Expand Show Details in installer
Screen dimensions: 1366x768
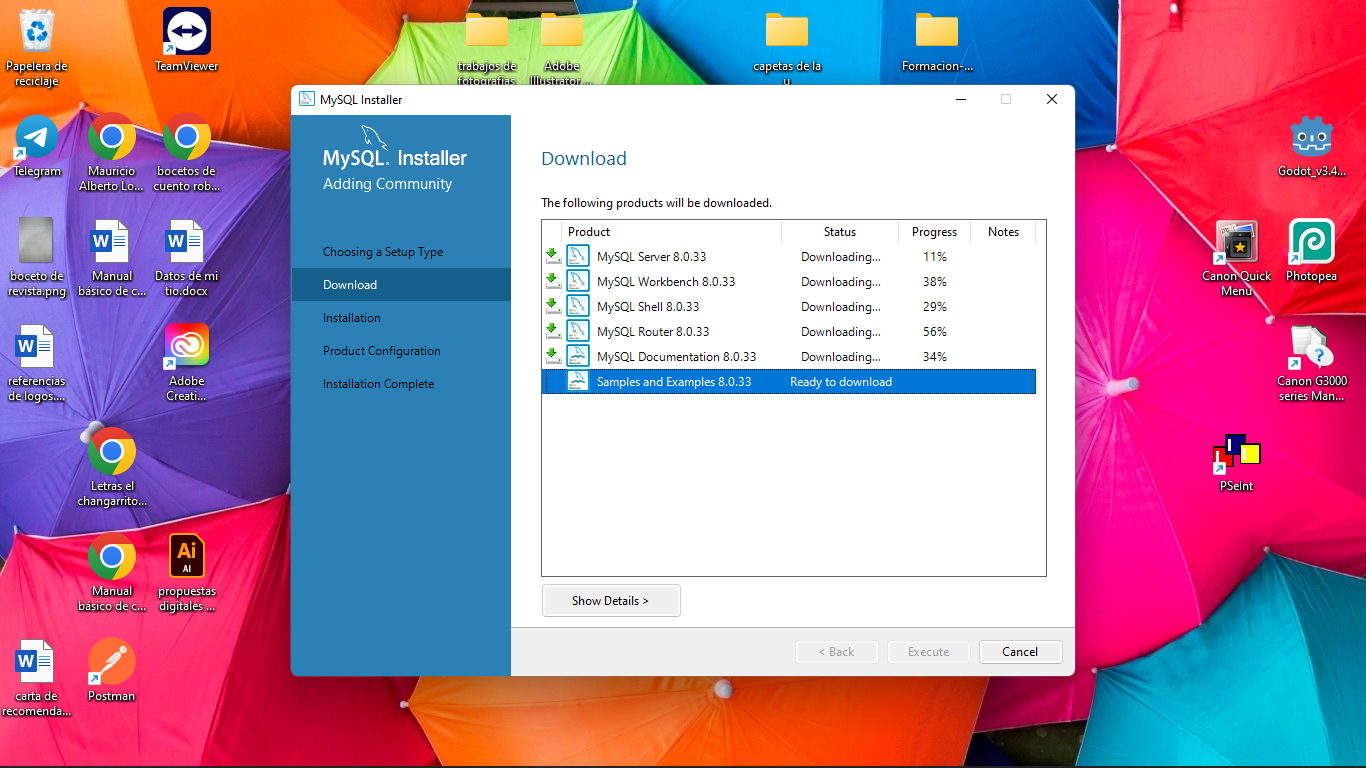click(x=611, y=601)
